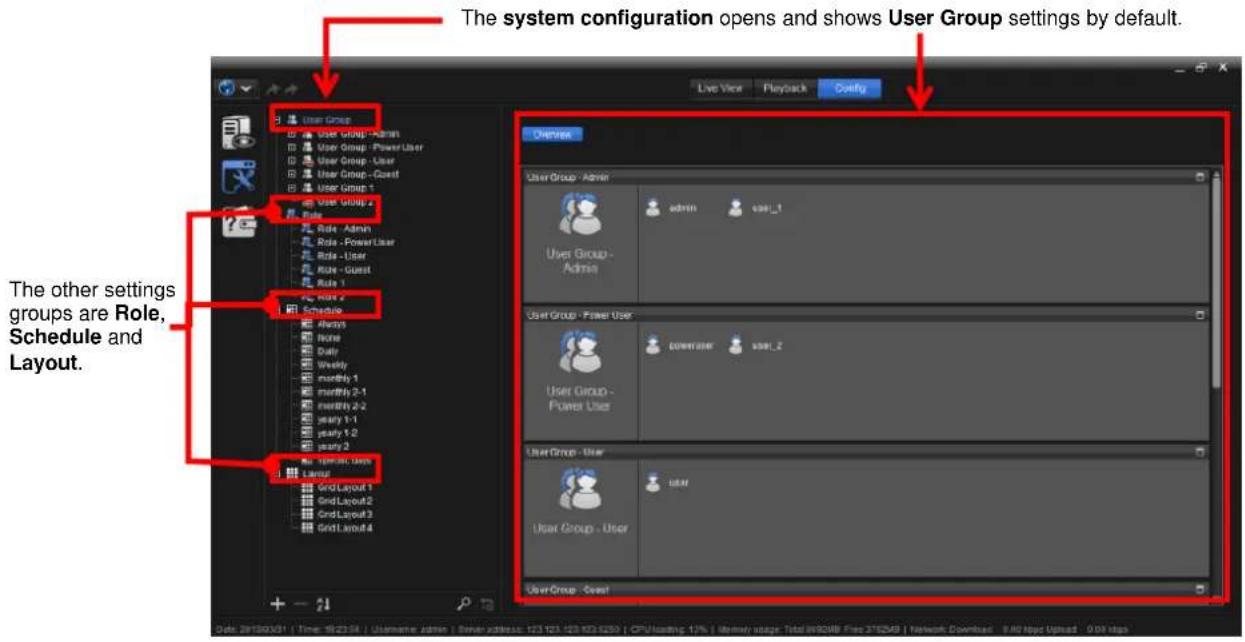This screenshot has height=642, width=1245.
Task: Expand User Group - User tree node
Action: coord(293,160)
